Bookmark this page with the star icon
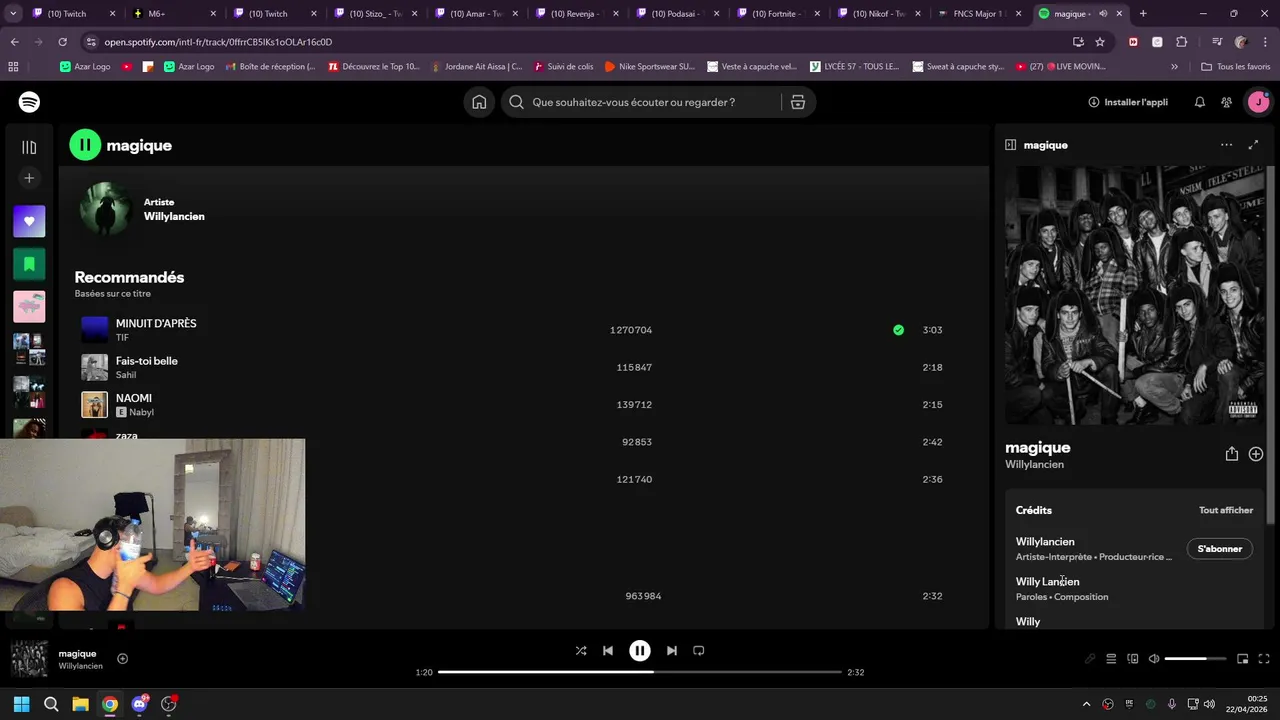This screenshot has width=1280, height=720. [1100, 42]
